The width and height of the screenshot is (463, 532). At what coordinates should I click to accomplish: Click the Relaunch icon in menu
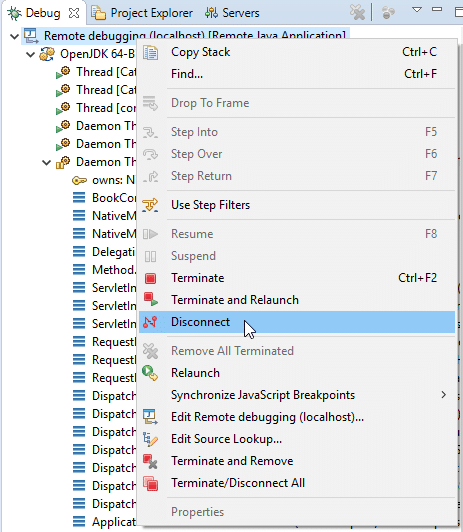[x=150, y=373]
